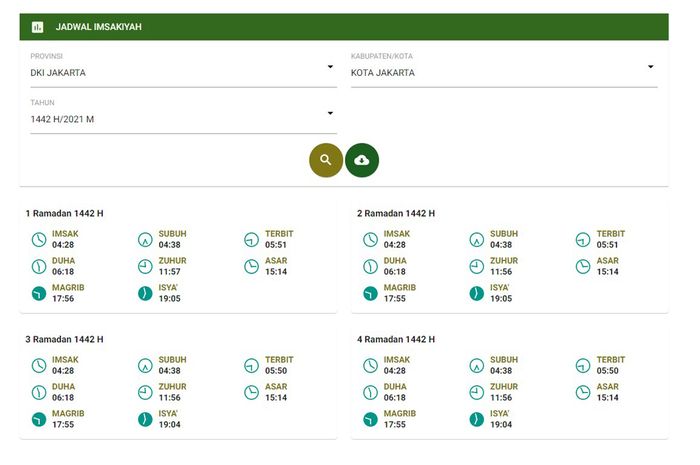Select the 3 Ramadan 1442 H heading
This screenshot has height=465, width=700.
click(64, 340)
